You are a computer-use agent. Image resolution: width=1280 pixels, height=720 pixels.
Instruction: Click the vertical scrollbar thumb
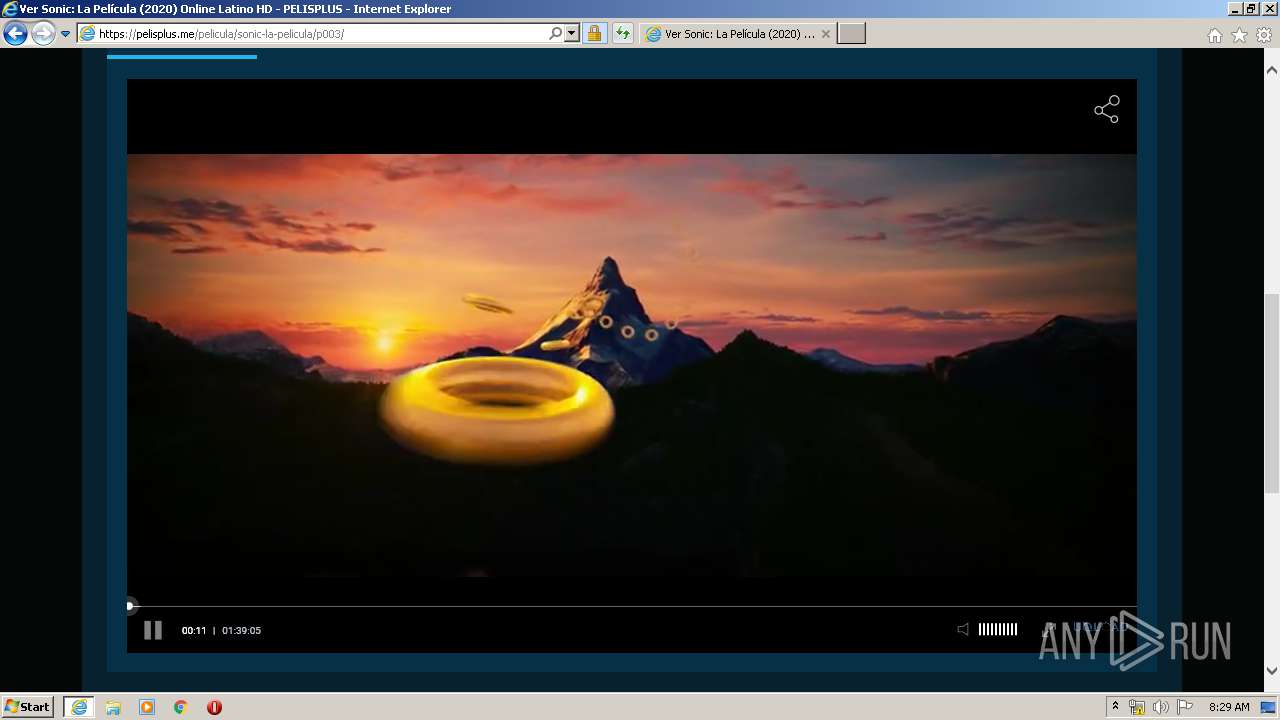pyautogui.click(x=1272, y=393)
